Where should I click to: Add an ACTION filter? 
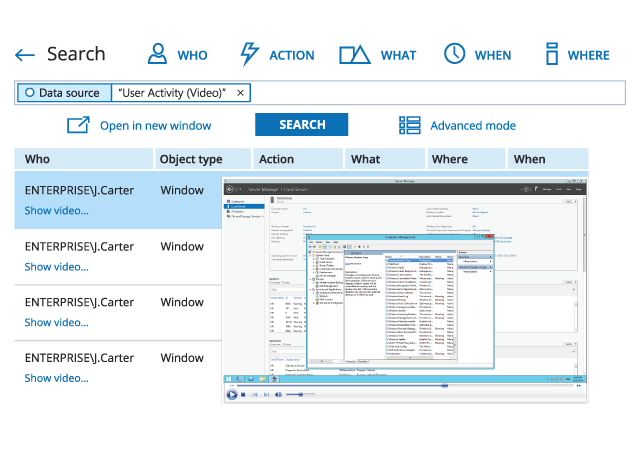(x=278, y=54)
